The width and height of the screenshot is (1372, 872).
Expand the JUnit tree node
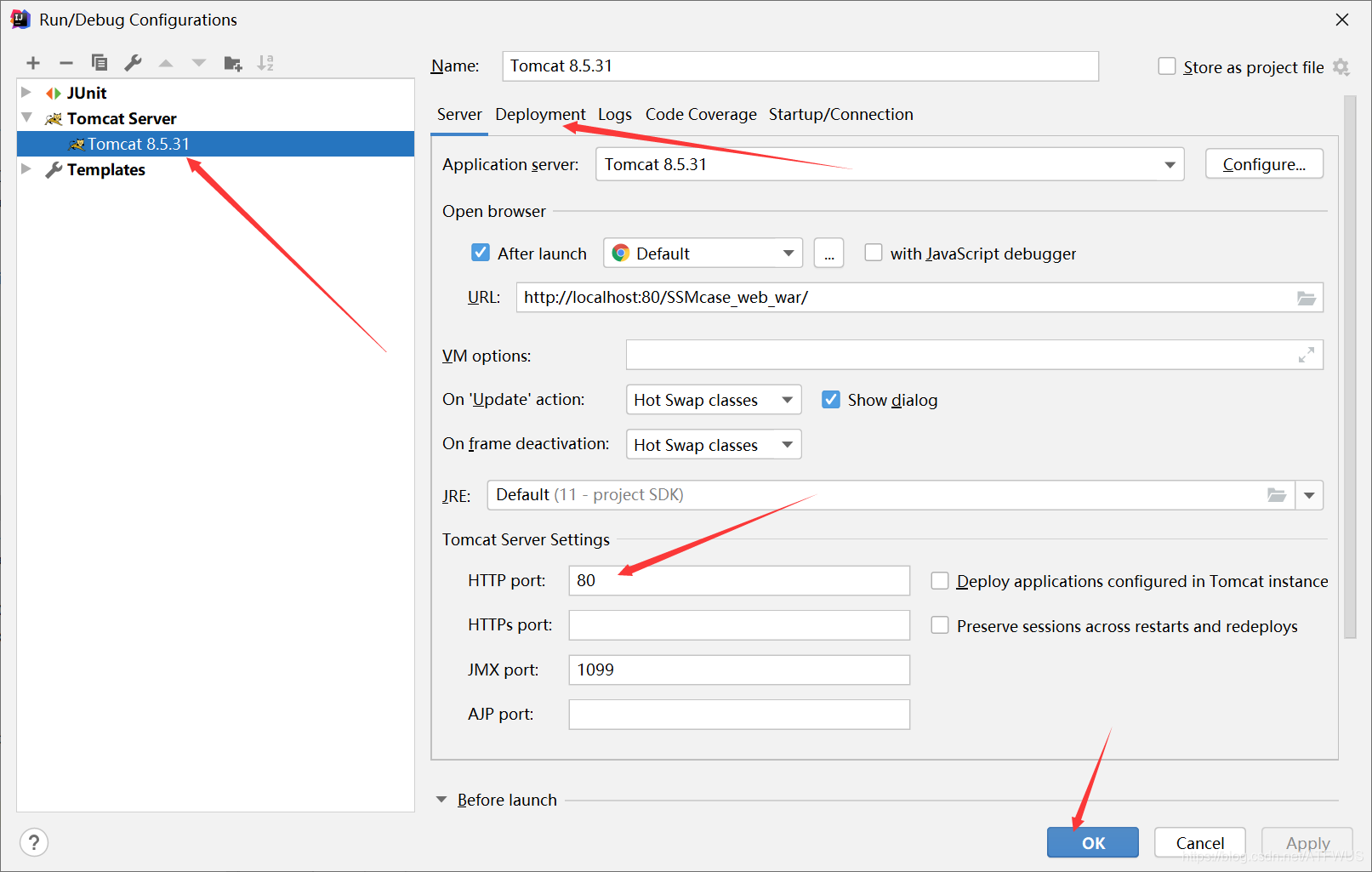point(26,92)
